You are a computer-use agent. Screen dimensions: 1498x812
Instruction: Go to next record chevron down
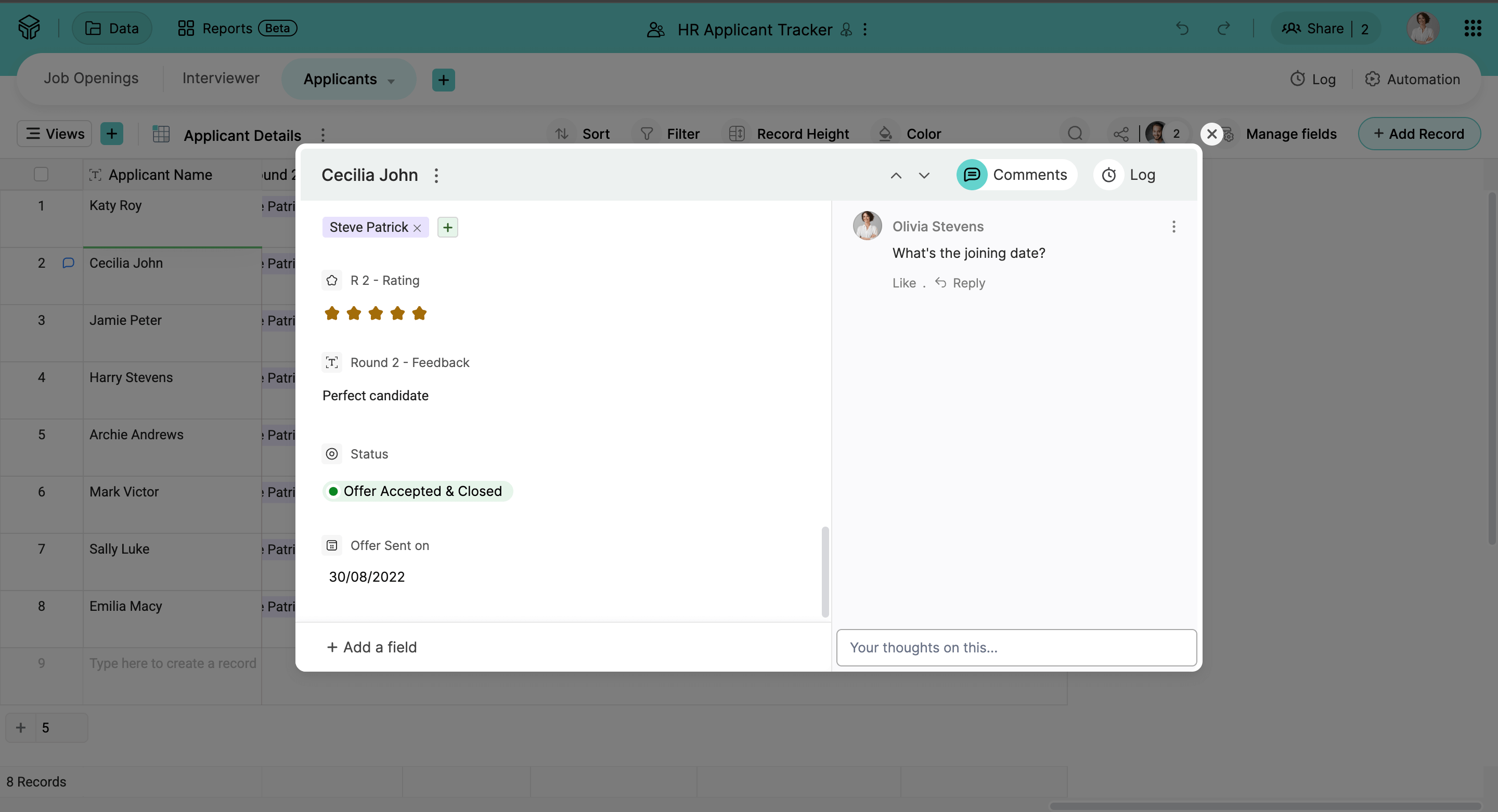click(x=924, y=176)
